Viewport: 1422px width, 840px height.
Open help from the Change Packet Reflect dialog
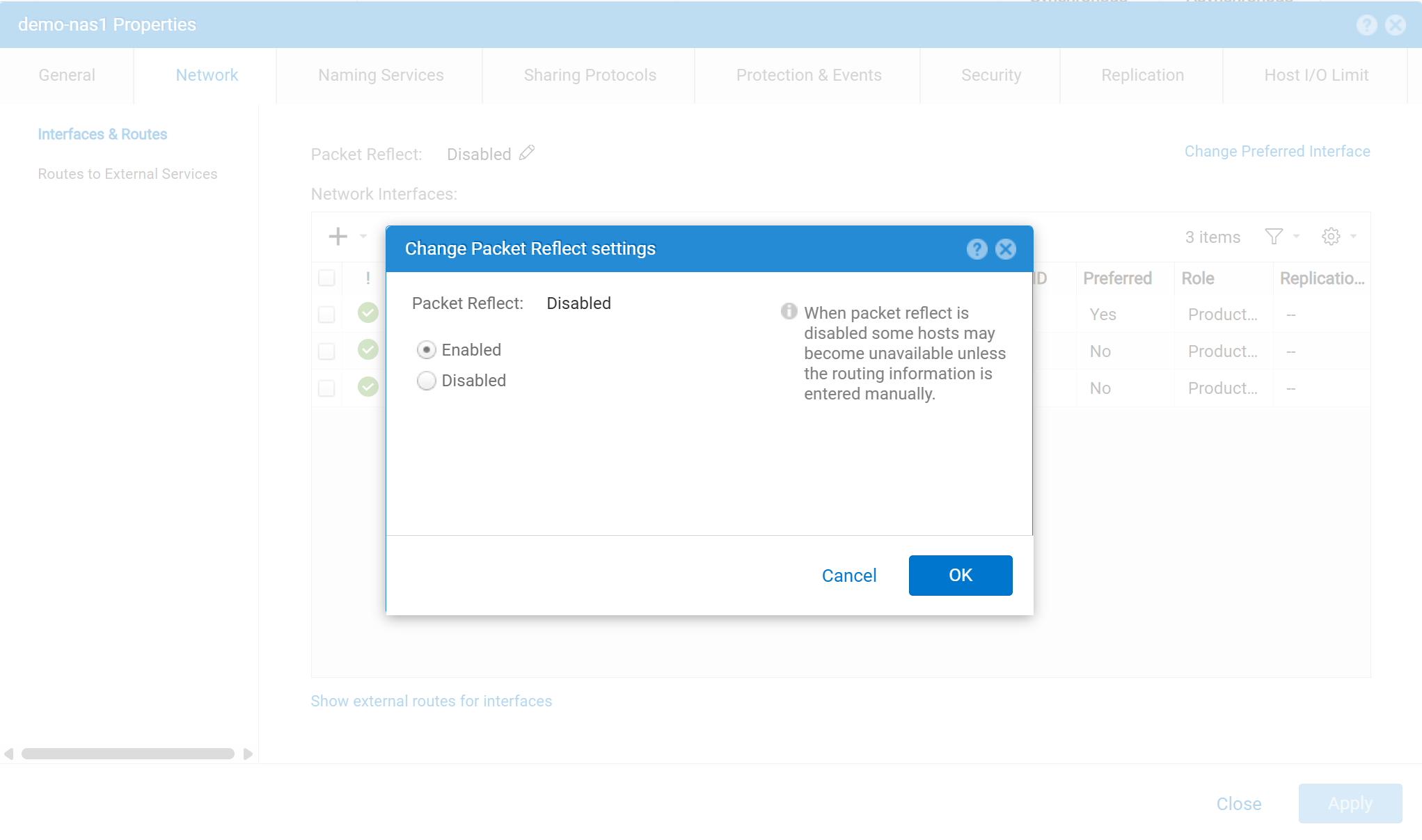(977, 248)
